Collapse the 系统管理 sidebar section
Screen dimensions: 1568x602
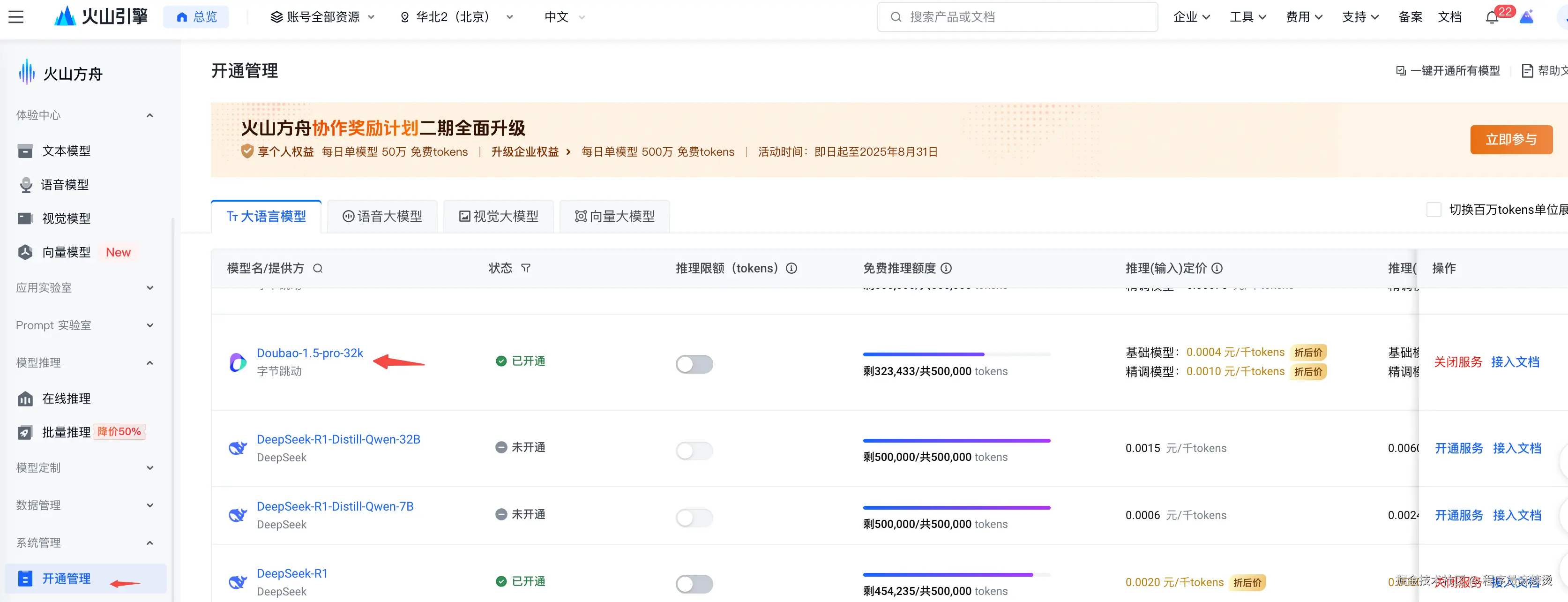[x=150, y=542]
